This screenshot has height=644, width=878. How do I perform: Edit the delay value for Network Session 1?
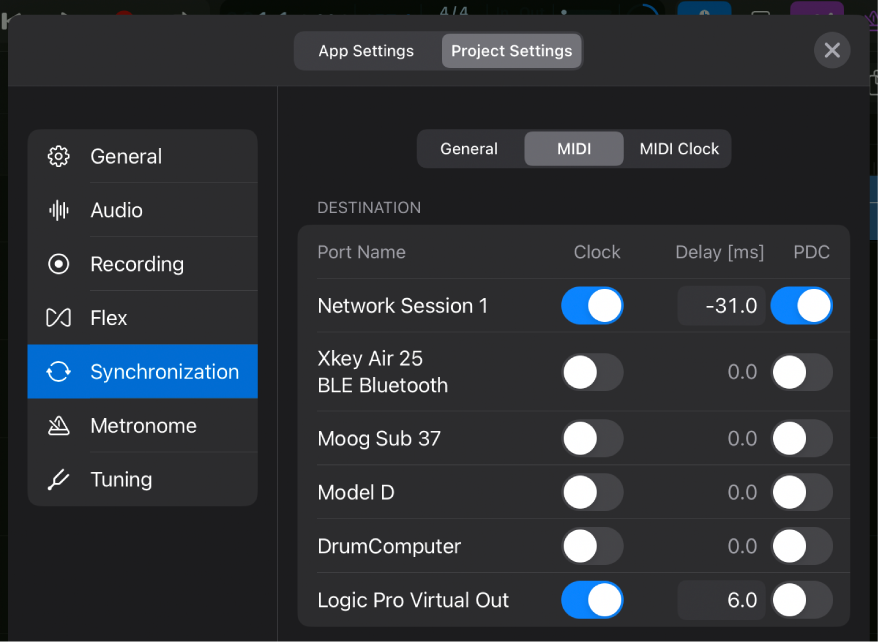[x=721, y=305]
